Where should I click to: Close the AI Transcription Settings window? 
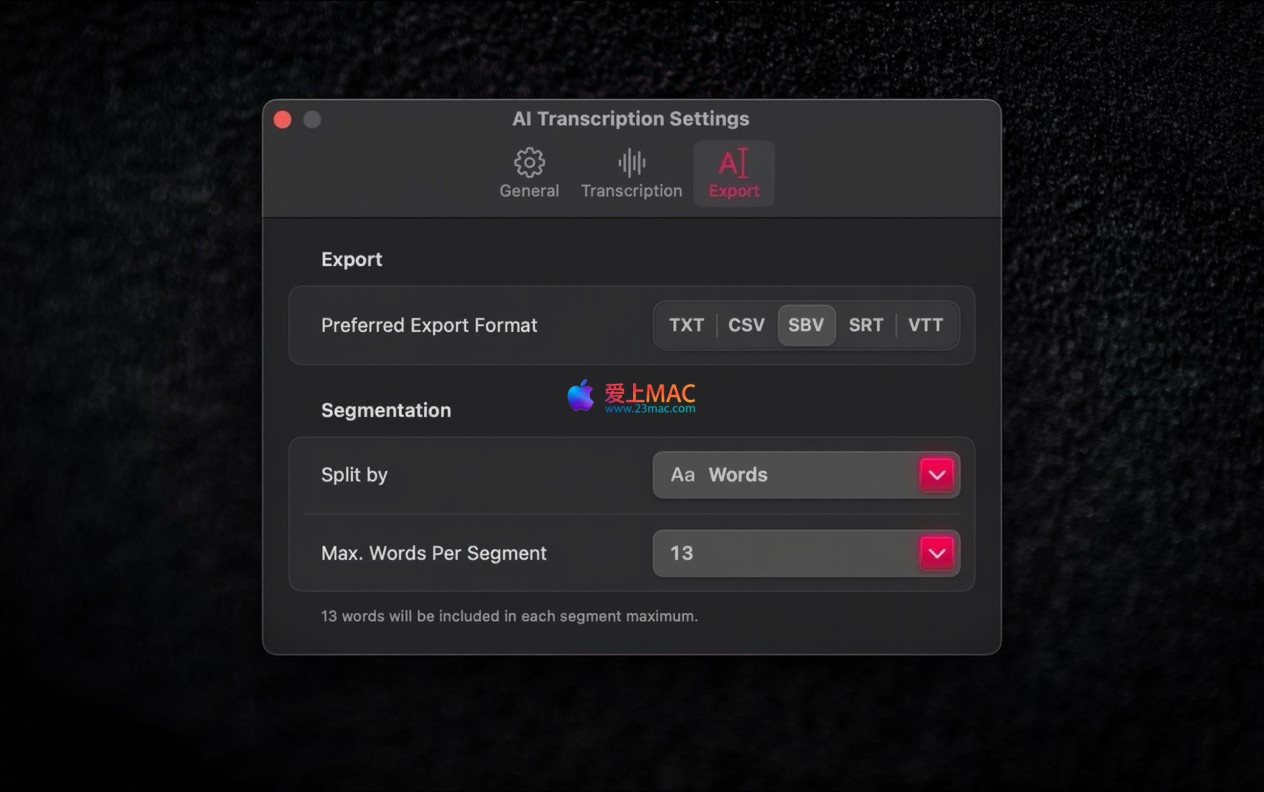point(283,120)
